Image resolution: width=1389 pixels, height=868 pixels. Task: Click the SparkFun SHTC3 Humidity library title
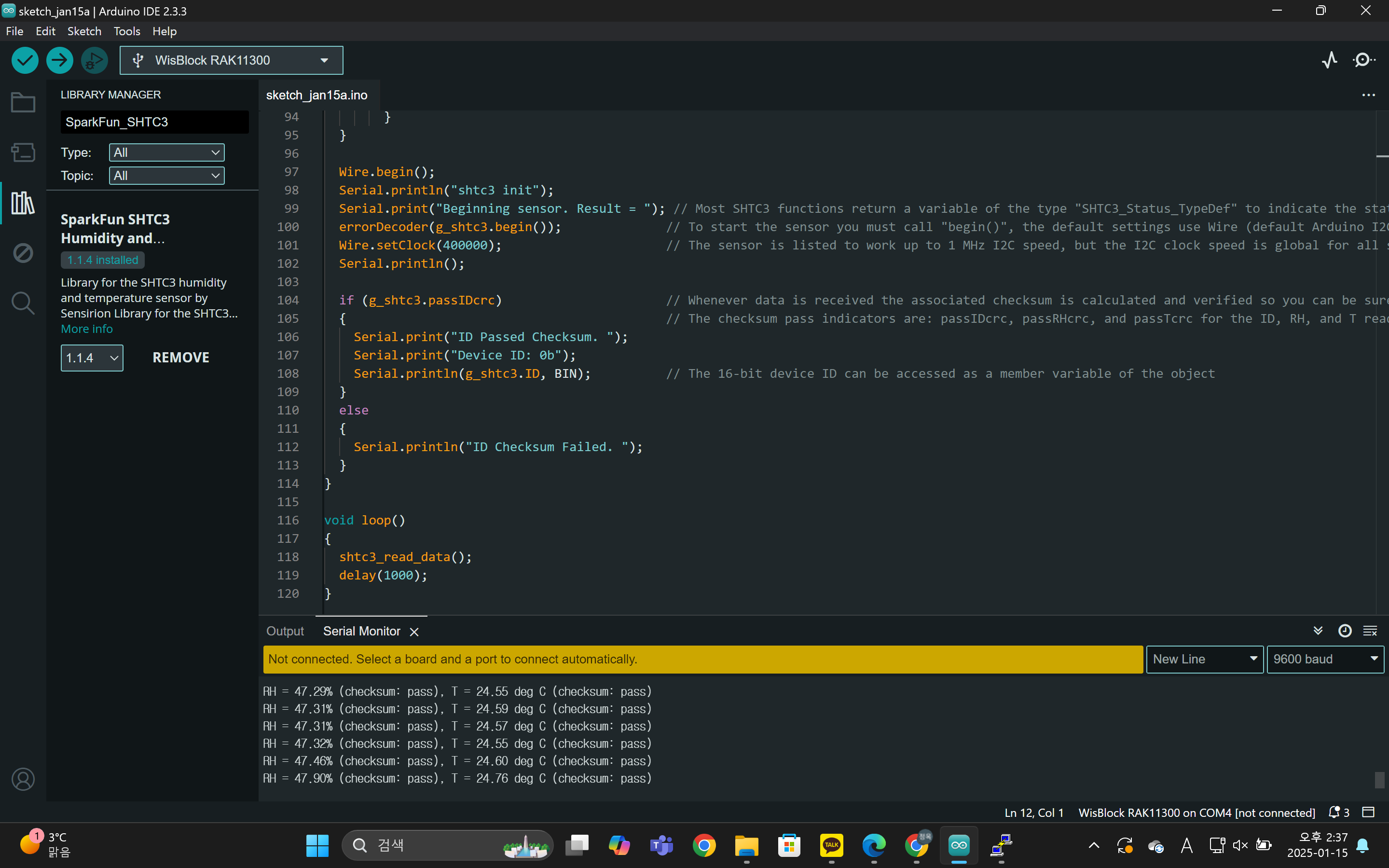pyautogui.click(x=115, y=229)
